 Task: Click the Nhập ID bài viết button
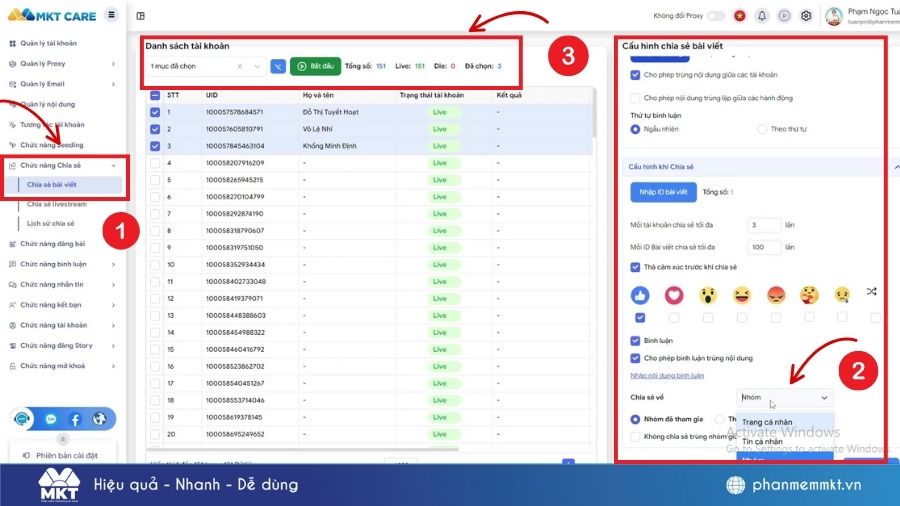coord(663,192)
